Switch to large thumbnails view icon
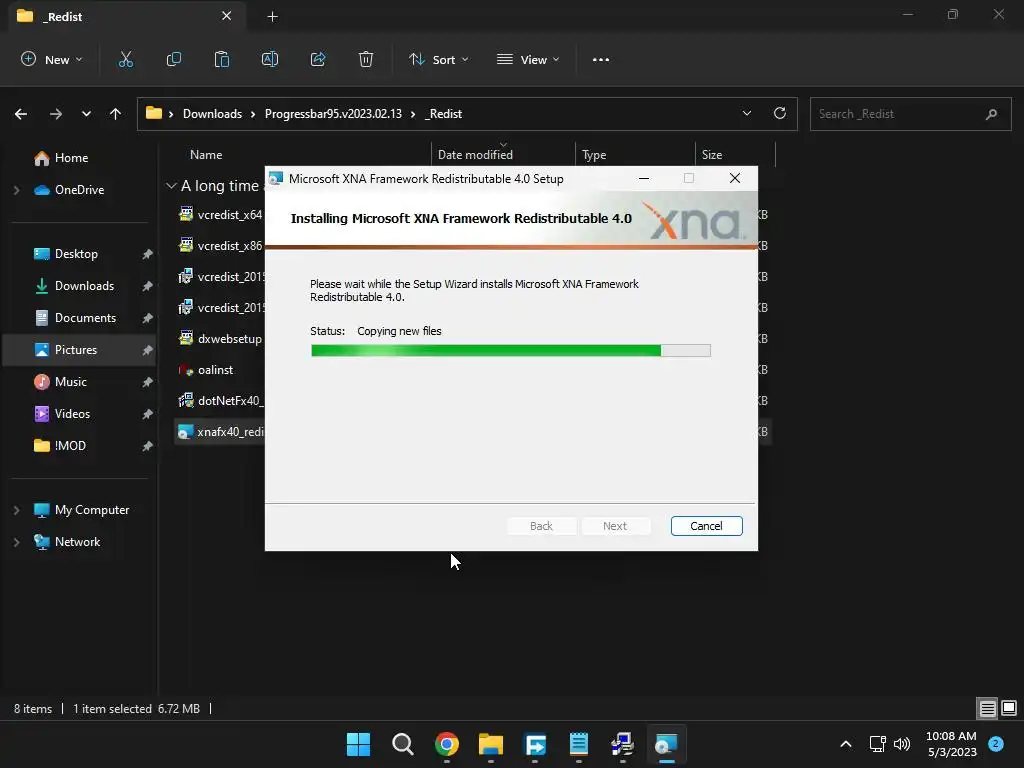 1009,708
